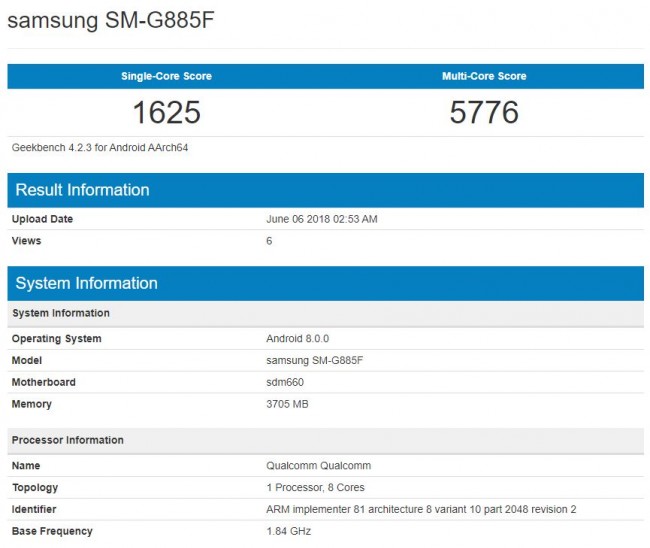Click the Single-Core Score header
The height and width of the screenshot is (548, 650).
pos(165,76)
